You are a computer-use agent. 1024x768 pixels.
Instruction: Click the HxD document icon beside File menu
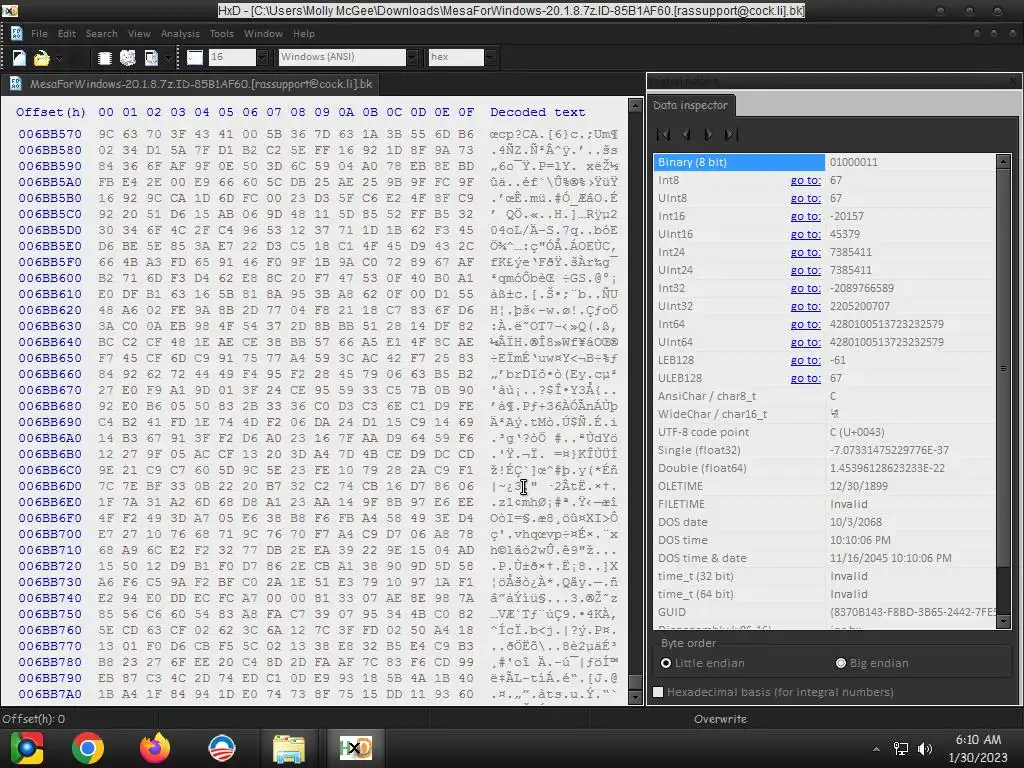click(x=17, y=33)
